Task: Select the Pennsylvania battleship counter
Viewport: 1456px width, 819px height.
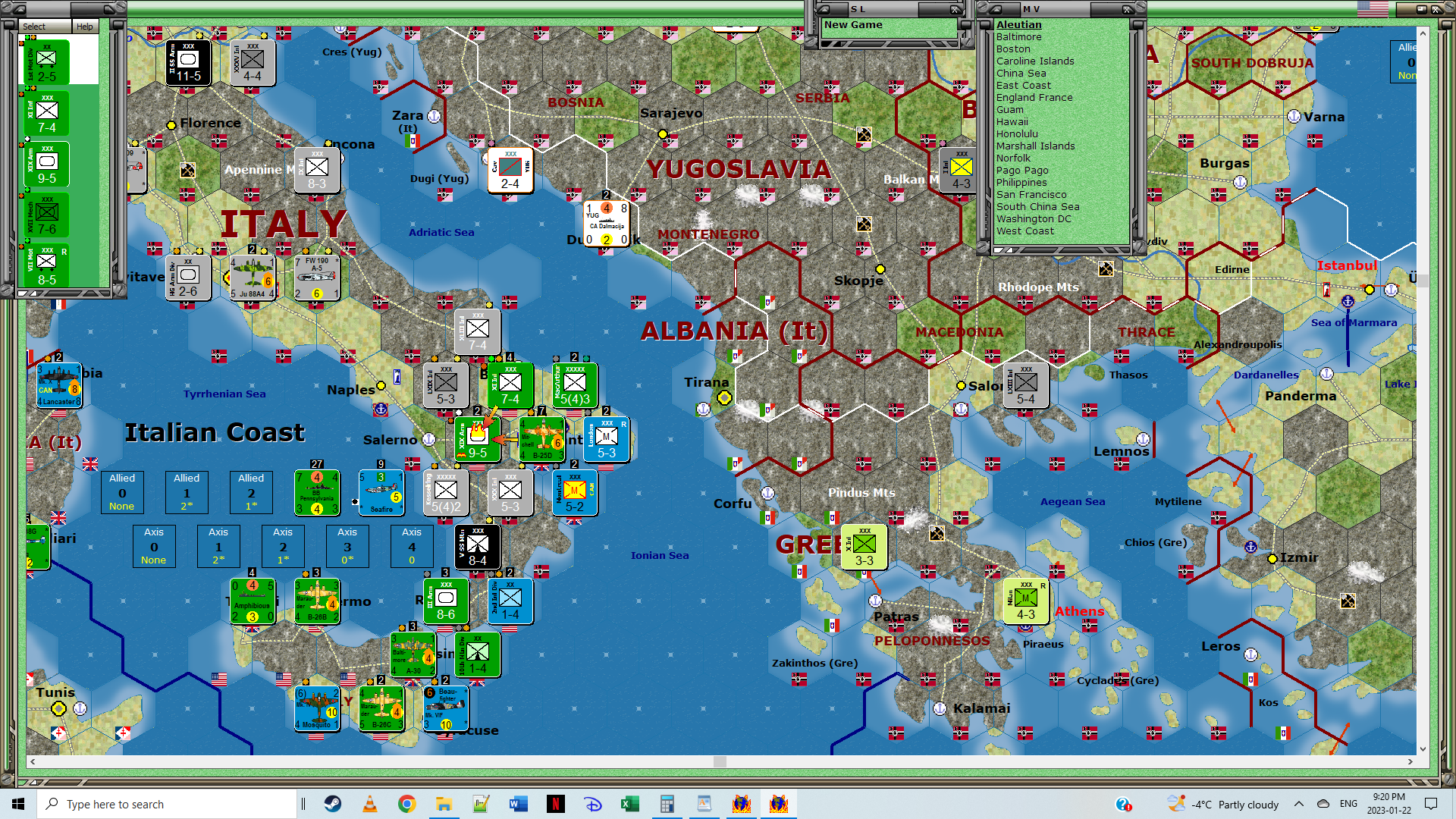Action: tap(317, 493)
